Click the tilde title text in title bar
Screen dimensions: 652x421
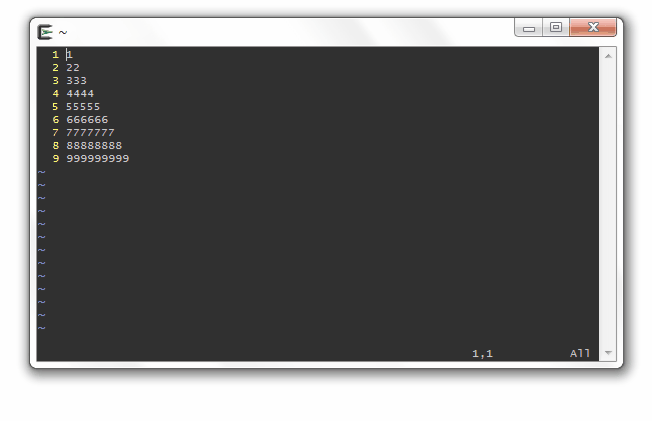[63, 32]
